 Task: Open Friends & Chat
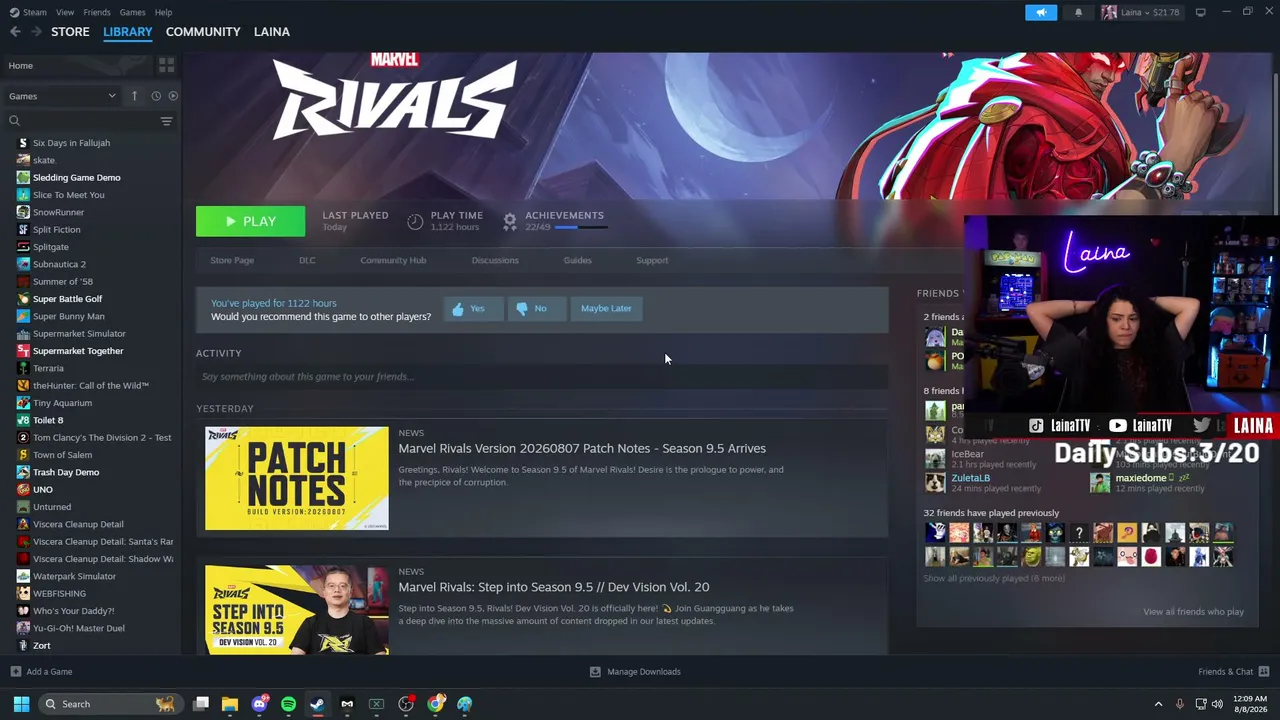[x=1234, y=672]
